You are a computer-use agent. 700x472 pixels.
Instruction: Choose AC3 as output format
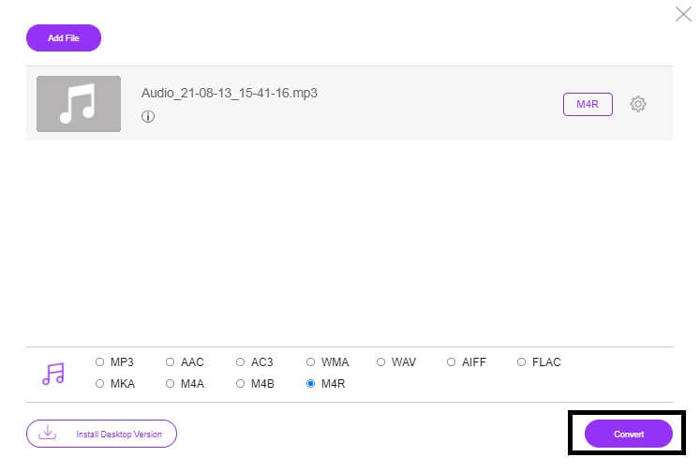pos(240,362)
